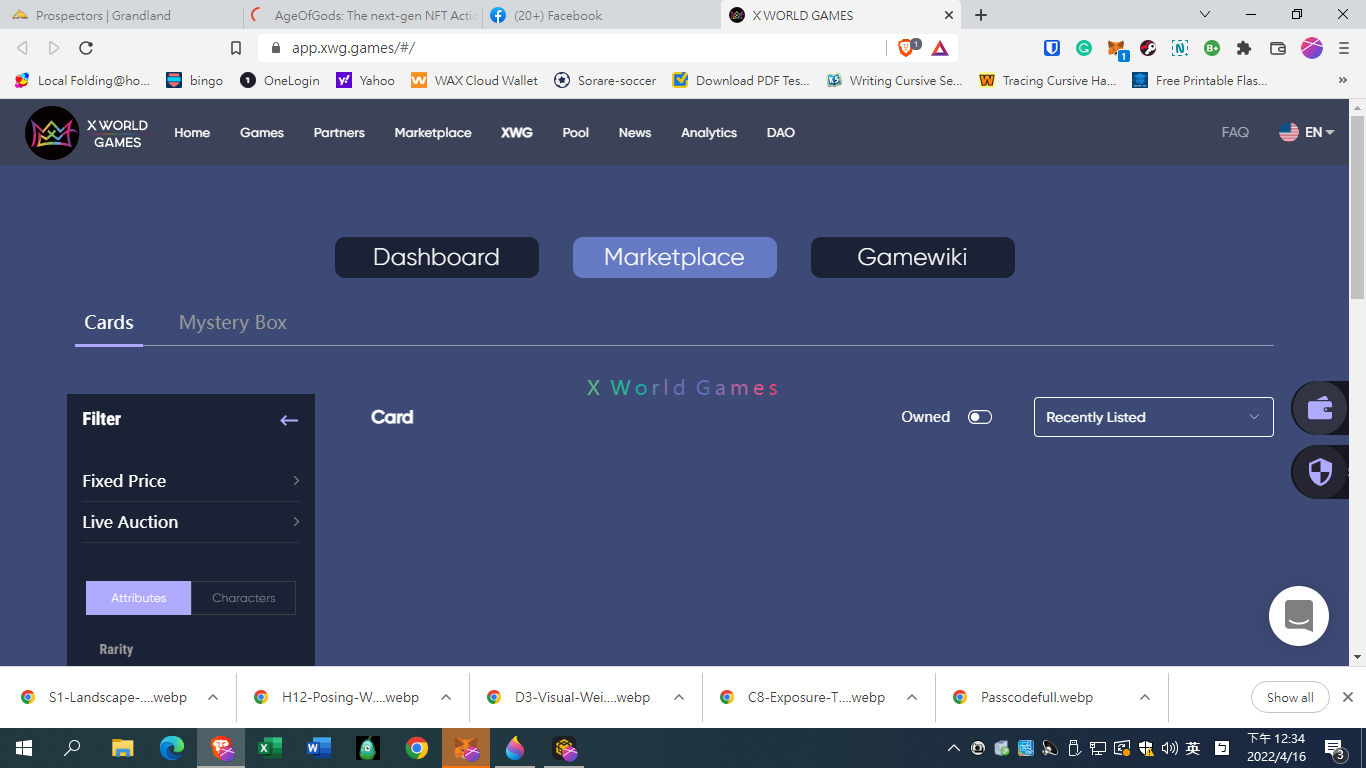Switch to the Mystery Box tab
Image resolution: width=1366 pixels, height=768 pixels.
pos(233,322)
